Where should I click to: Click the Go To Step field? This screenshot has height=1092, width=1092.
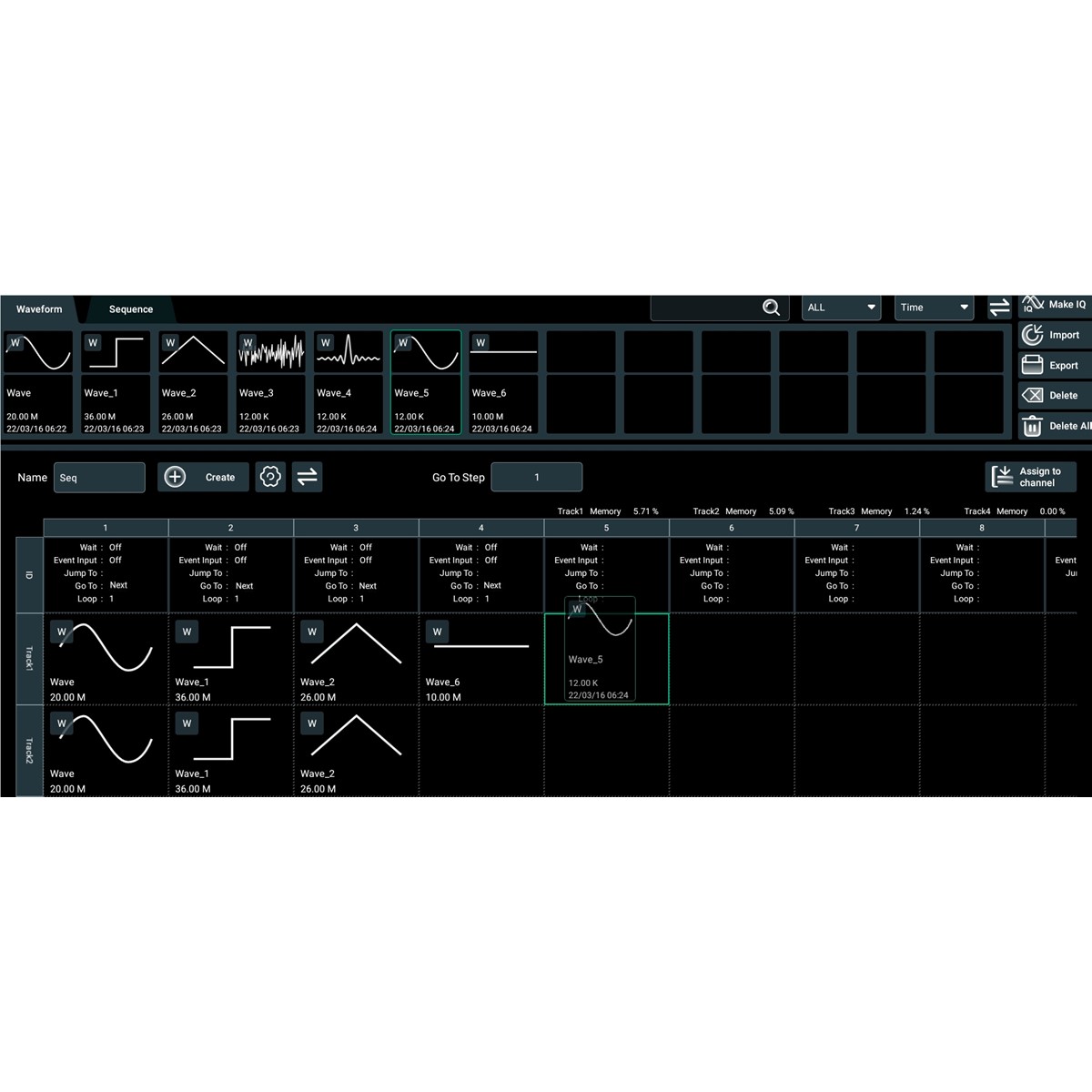[x=536, y=477]
